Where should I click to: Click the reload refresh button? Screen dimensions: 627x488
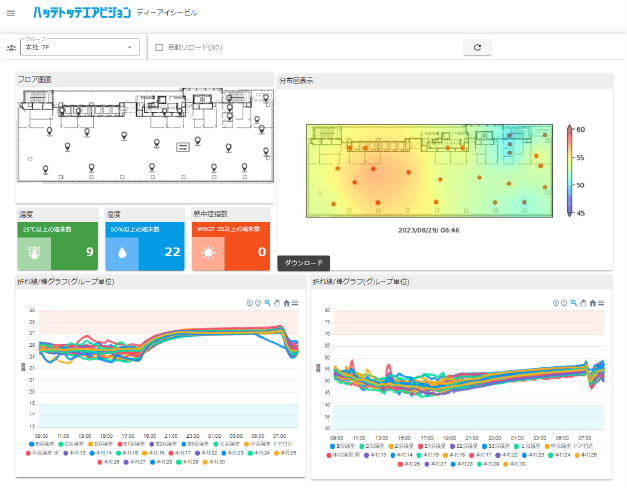point(477,47)
